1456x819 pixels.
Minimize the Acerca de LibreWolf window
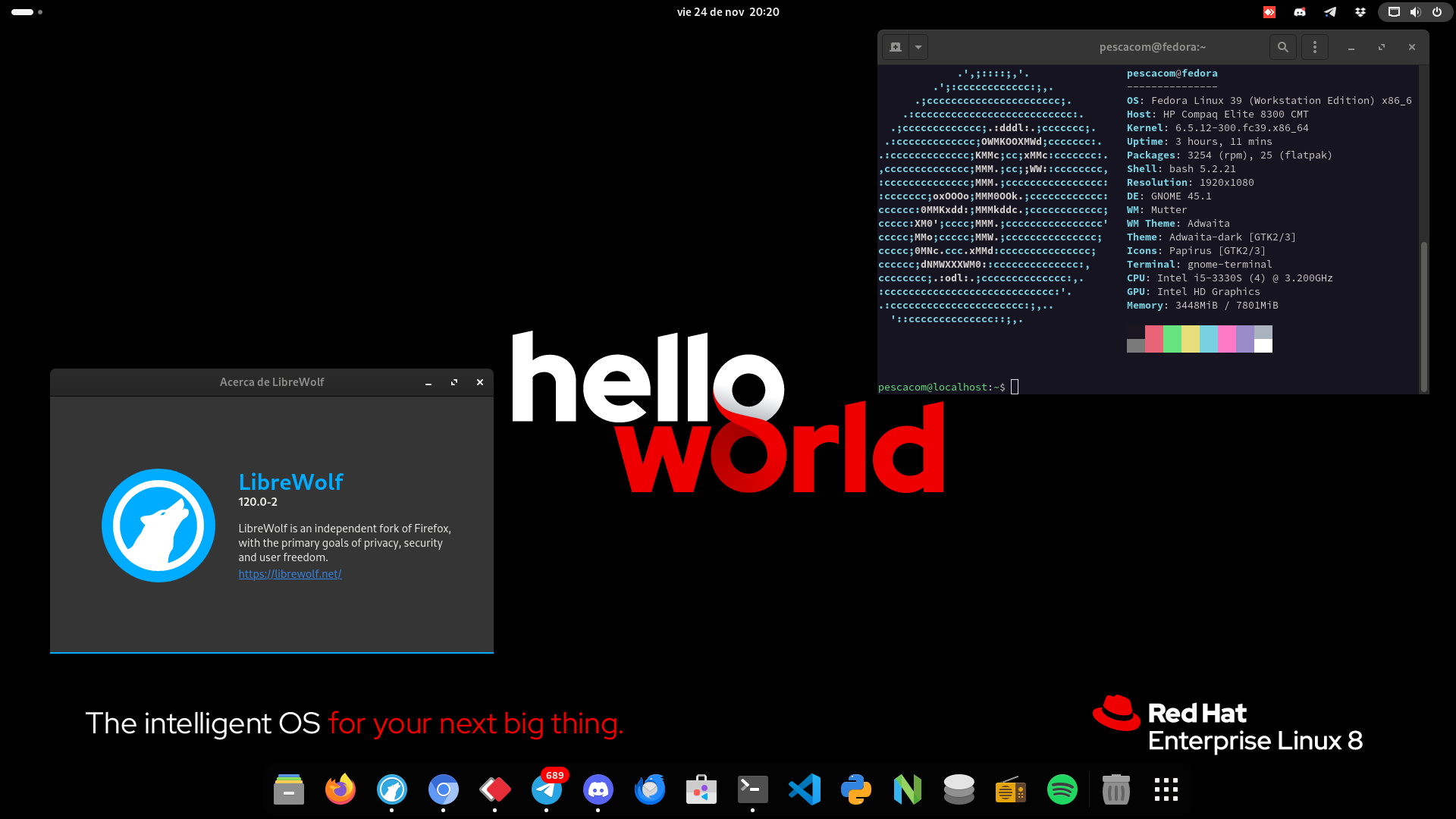coord(428,383)
